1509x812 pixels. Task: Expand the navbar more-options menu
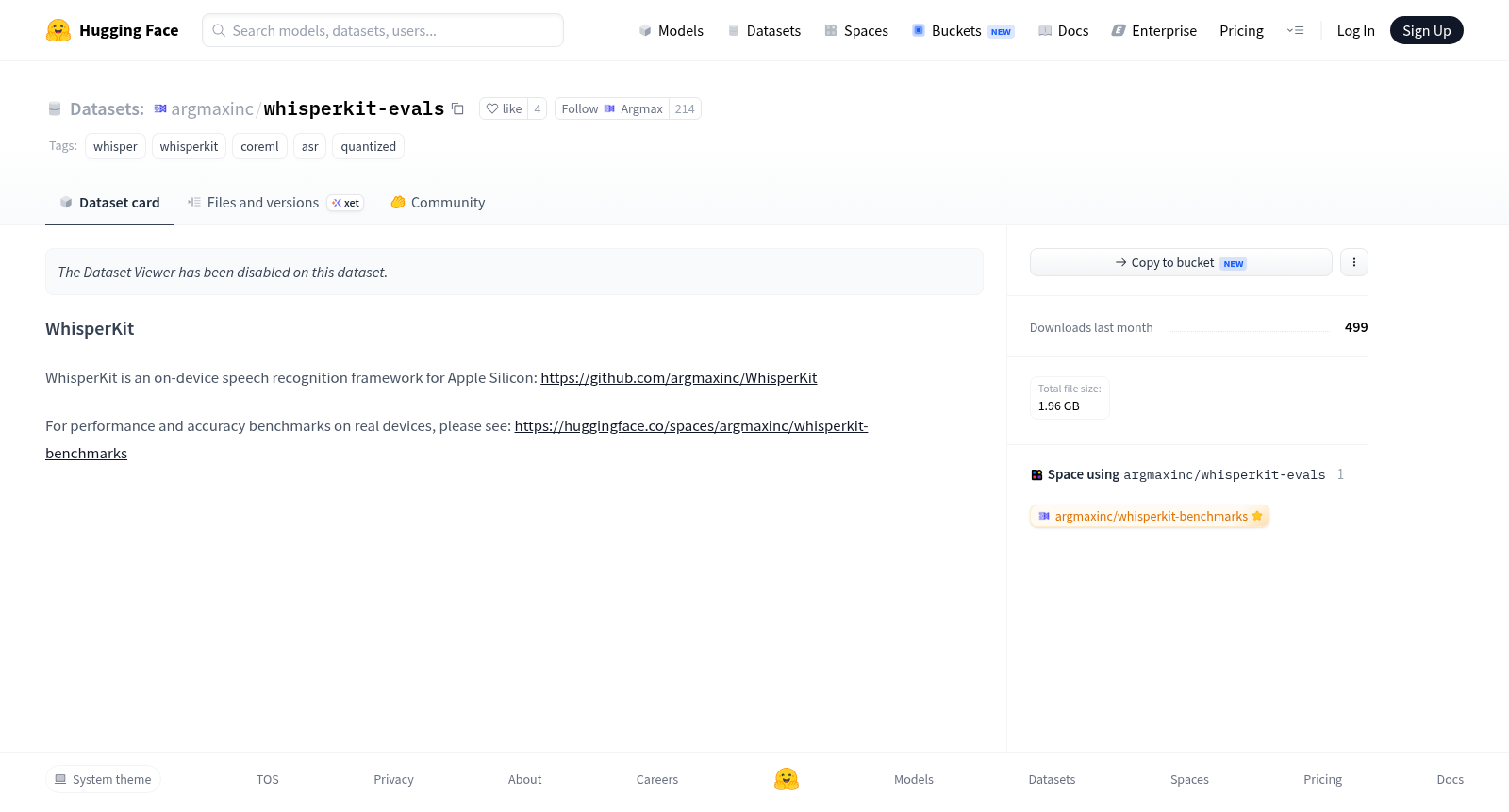[1295, 30]
